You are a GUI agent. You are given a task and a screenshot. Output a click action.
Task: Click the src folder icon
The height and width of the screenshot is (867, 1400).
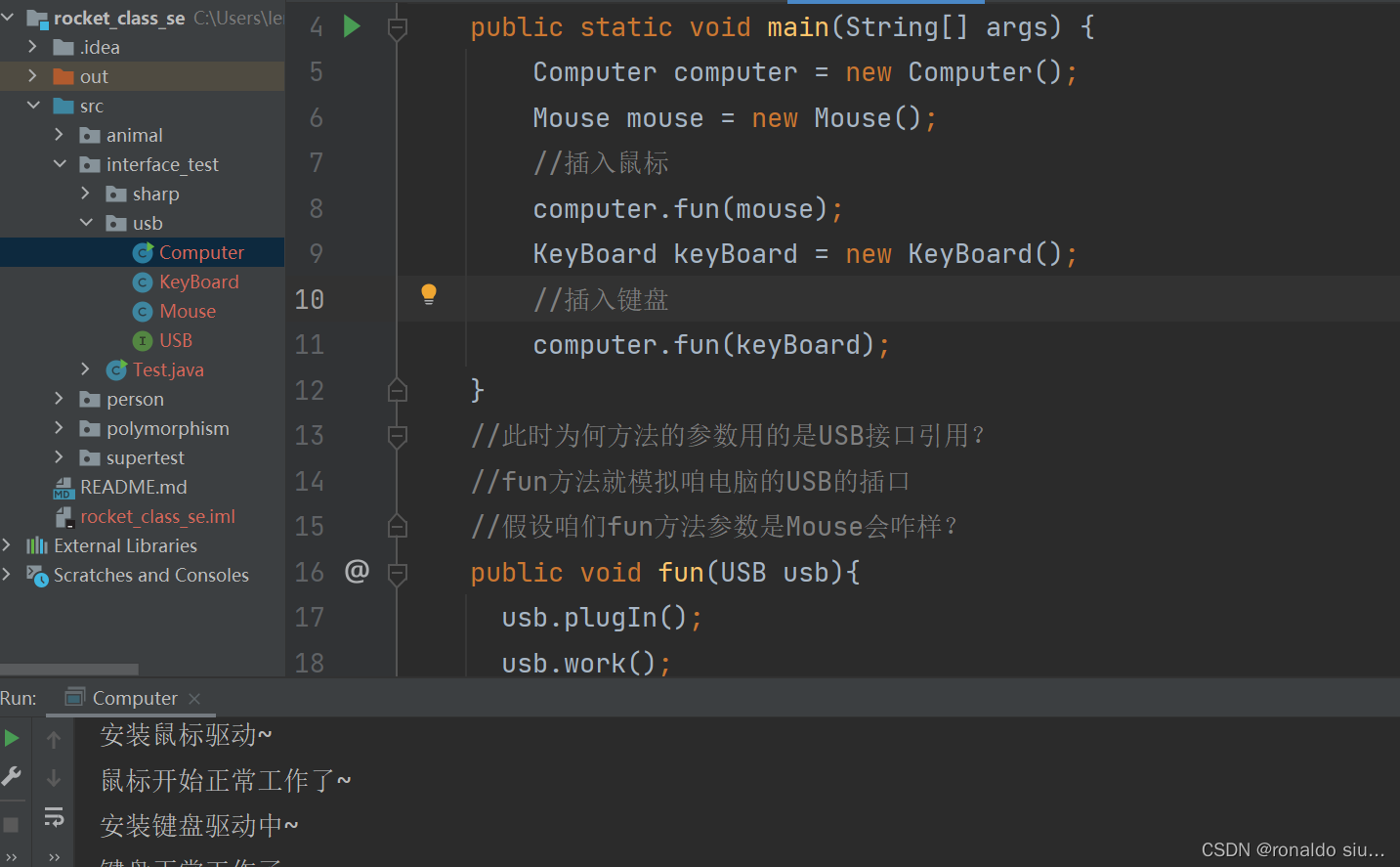(64, 106)
